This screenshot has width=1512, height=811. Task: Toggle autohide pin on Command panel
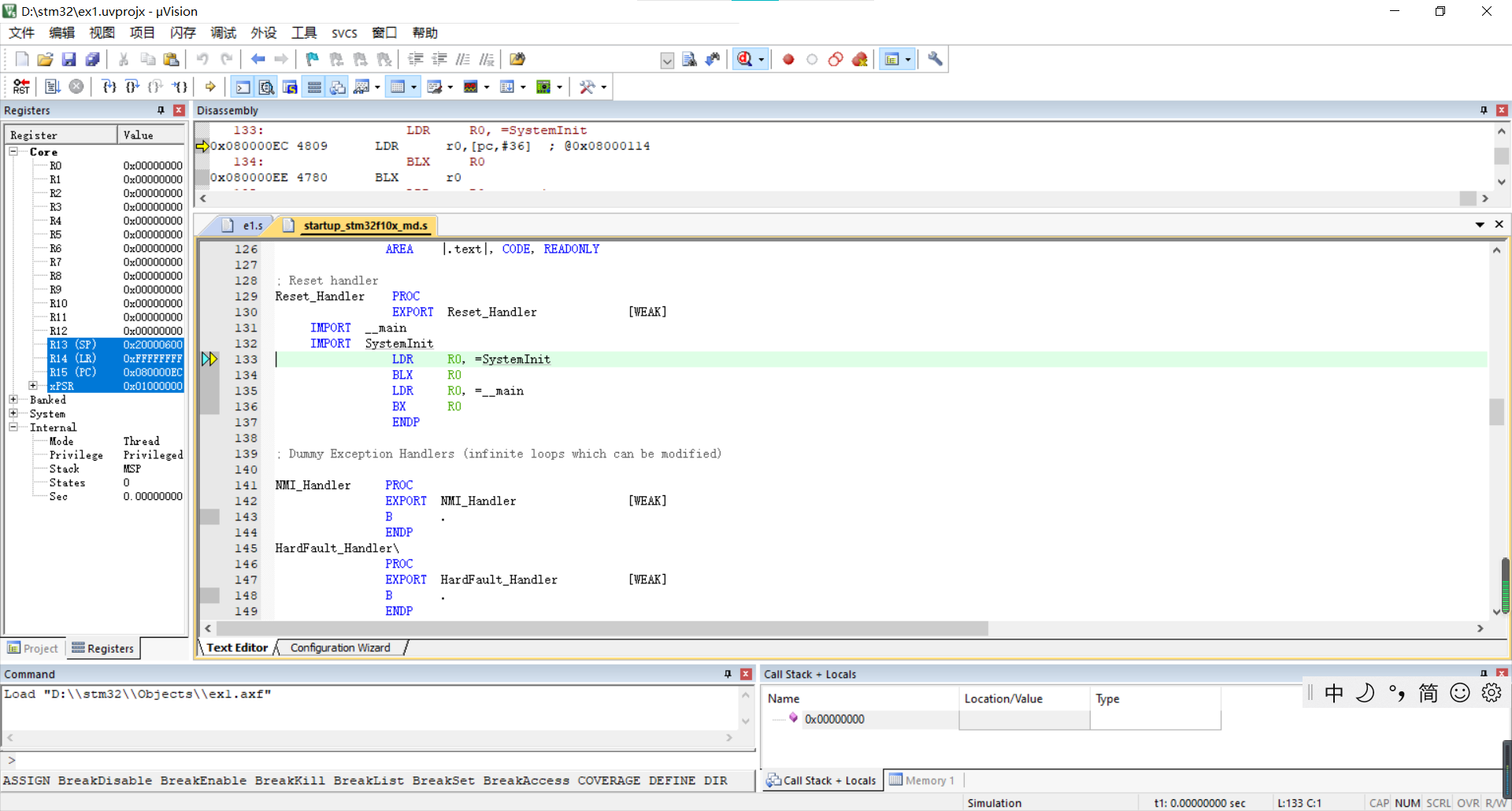pyautogui.click(x=728, y=674)
